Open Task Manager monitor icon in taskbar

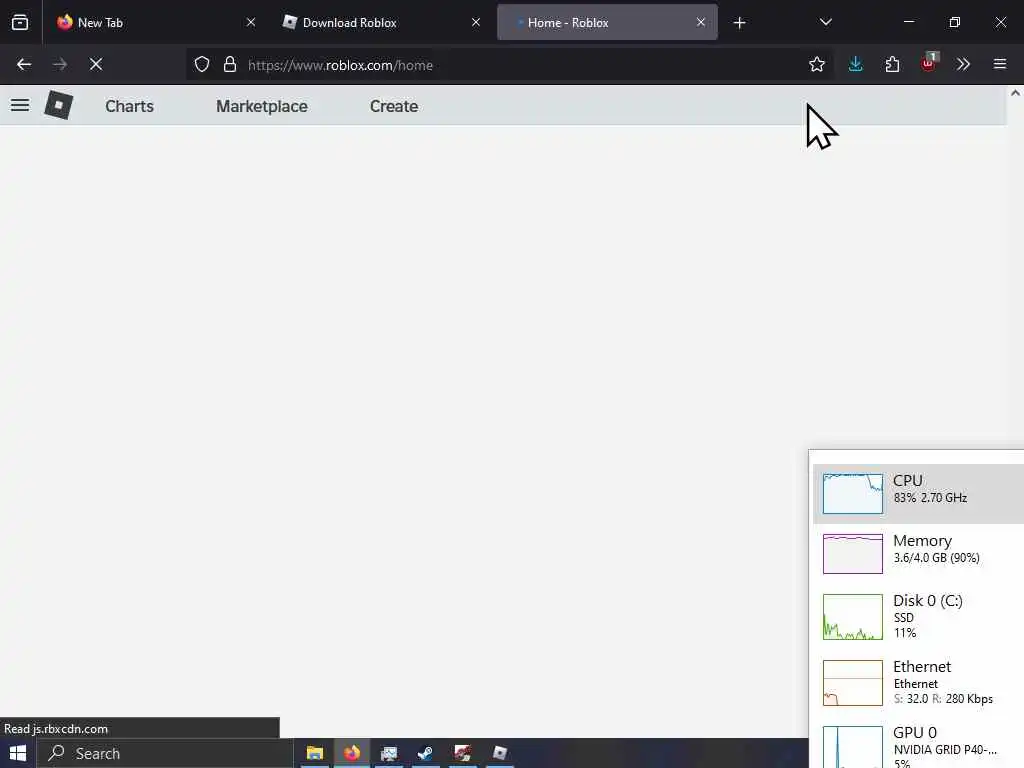point(389,753)
